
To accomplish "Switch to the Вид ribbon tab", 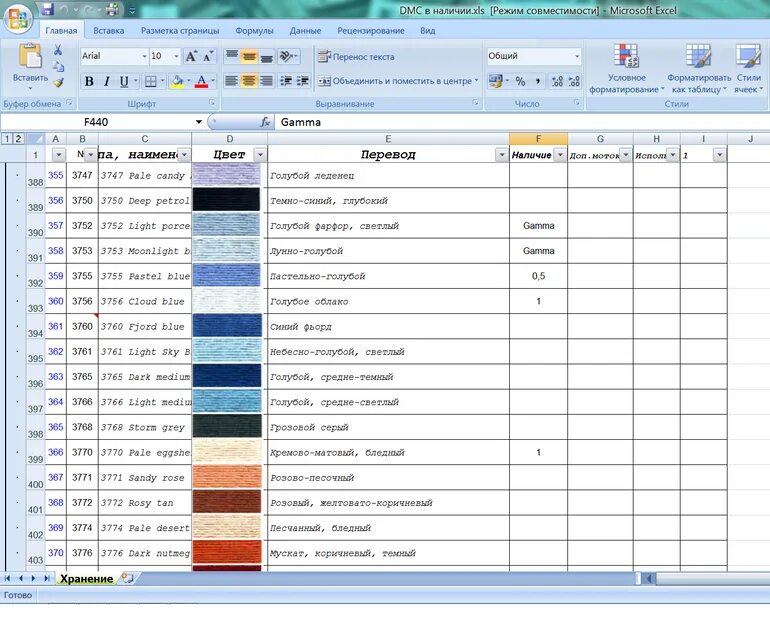I will [x=427, y=30].
